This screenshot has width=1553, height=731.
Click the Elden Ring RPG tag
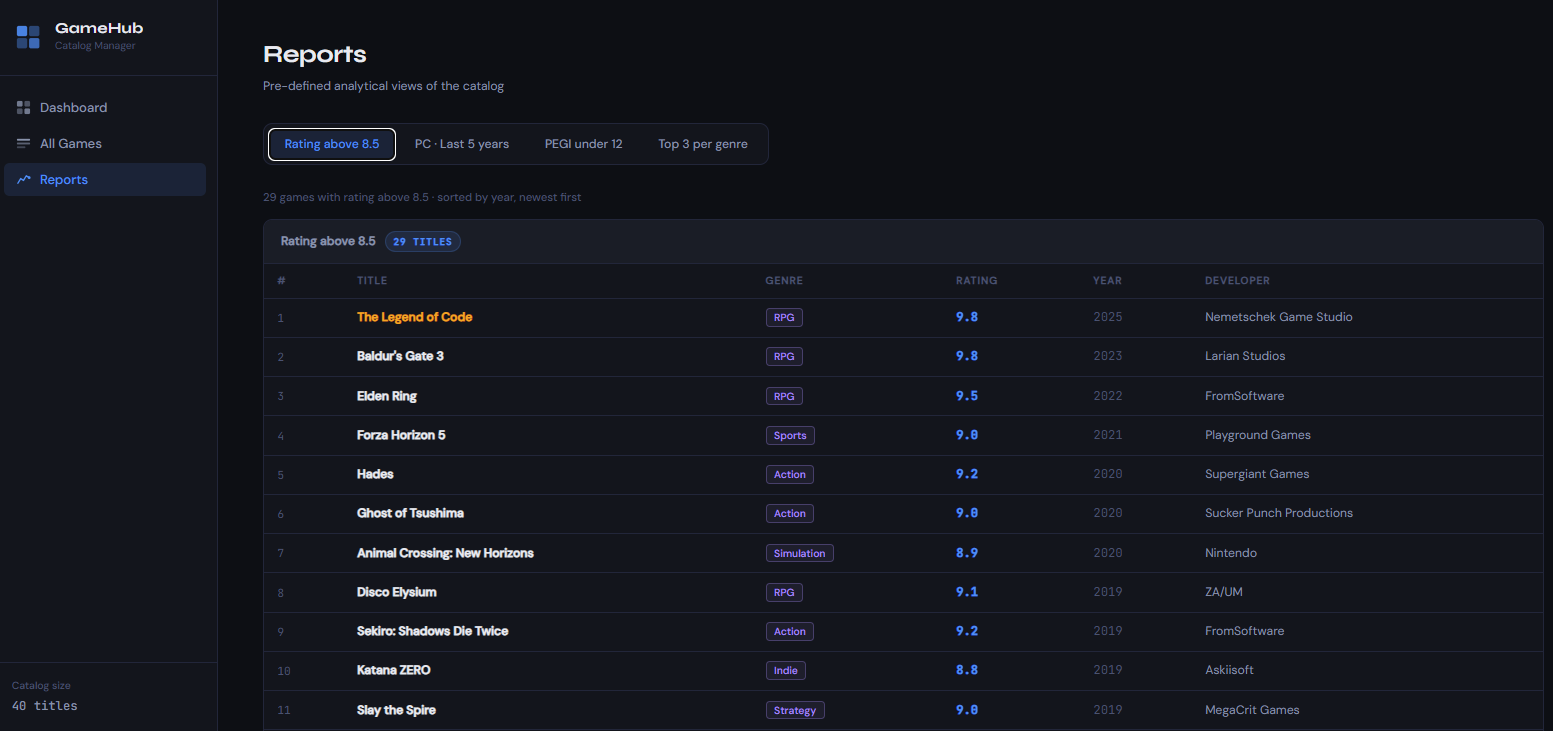point(784,396)
